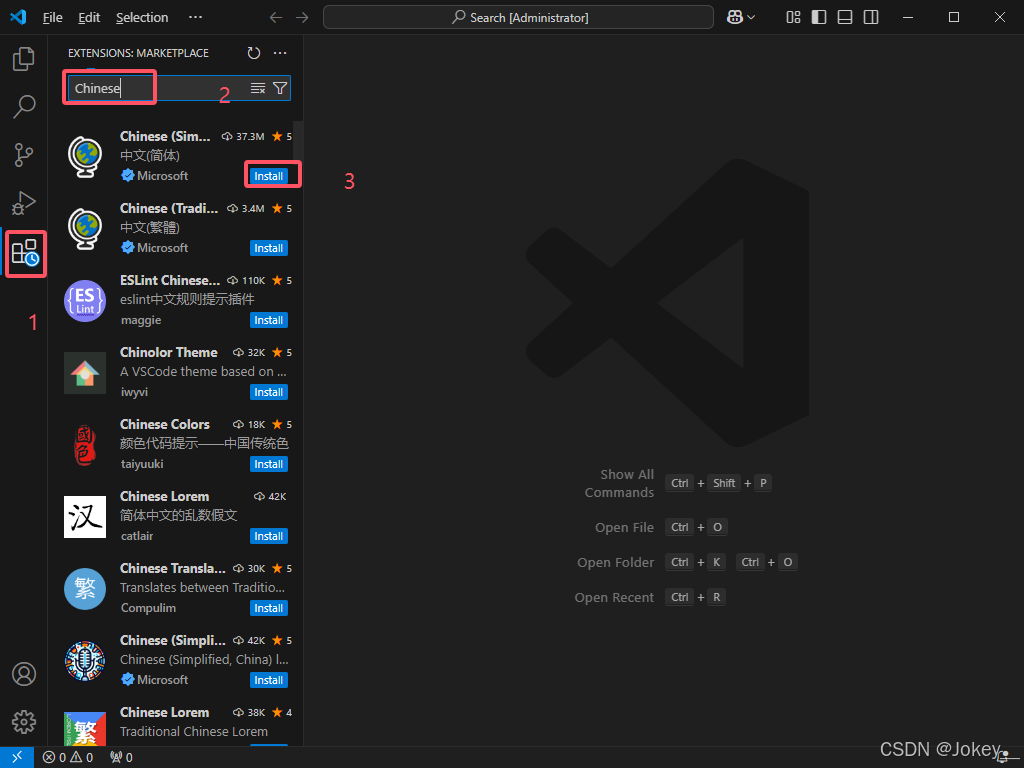Open the File menu
This screenshot has width=1024, height=768.
(52, 18)
